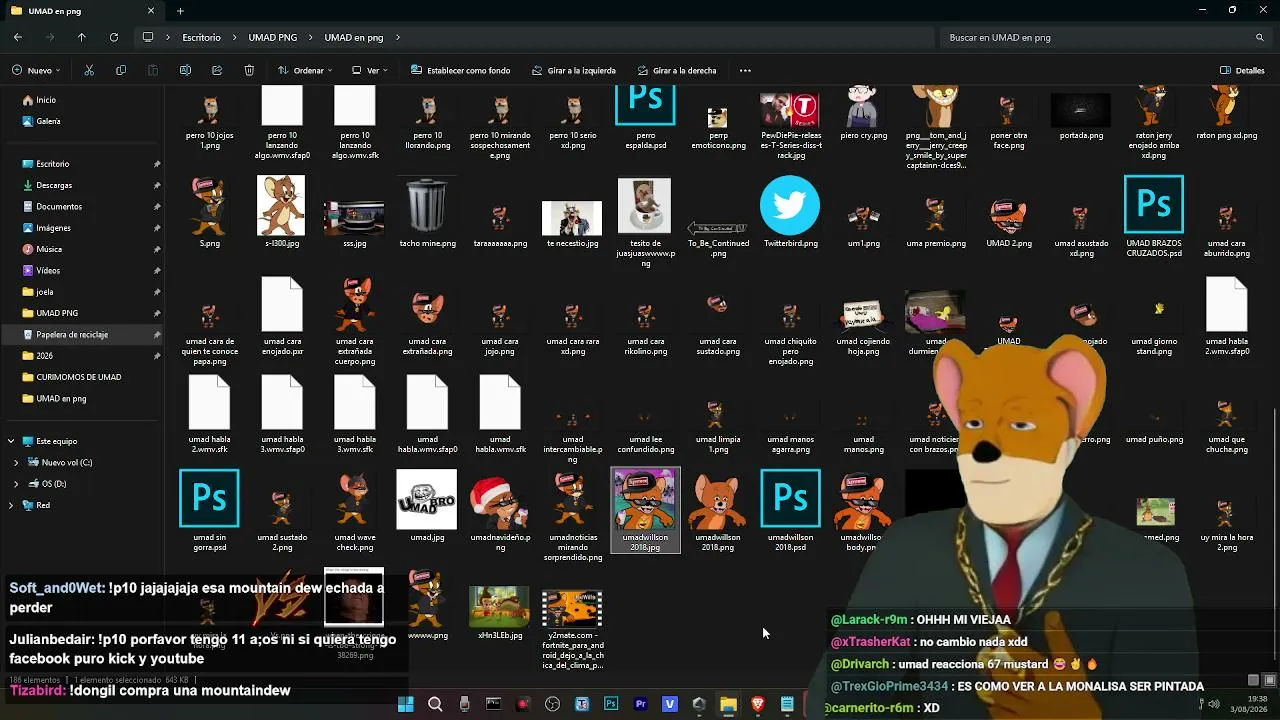Image resolution: width=1280 pixels, height=720 pixels.
Task: Open taskbar Search
Action: (x=435, y=705)
